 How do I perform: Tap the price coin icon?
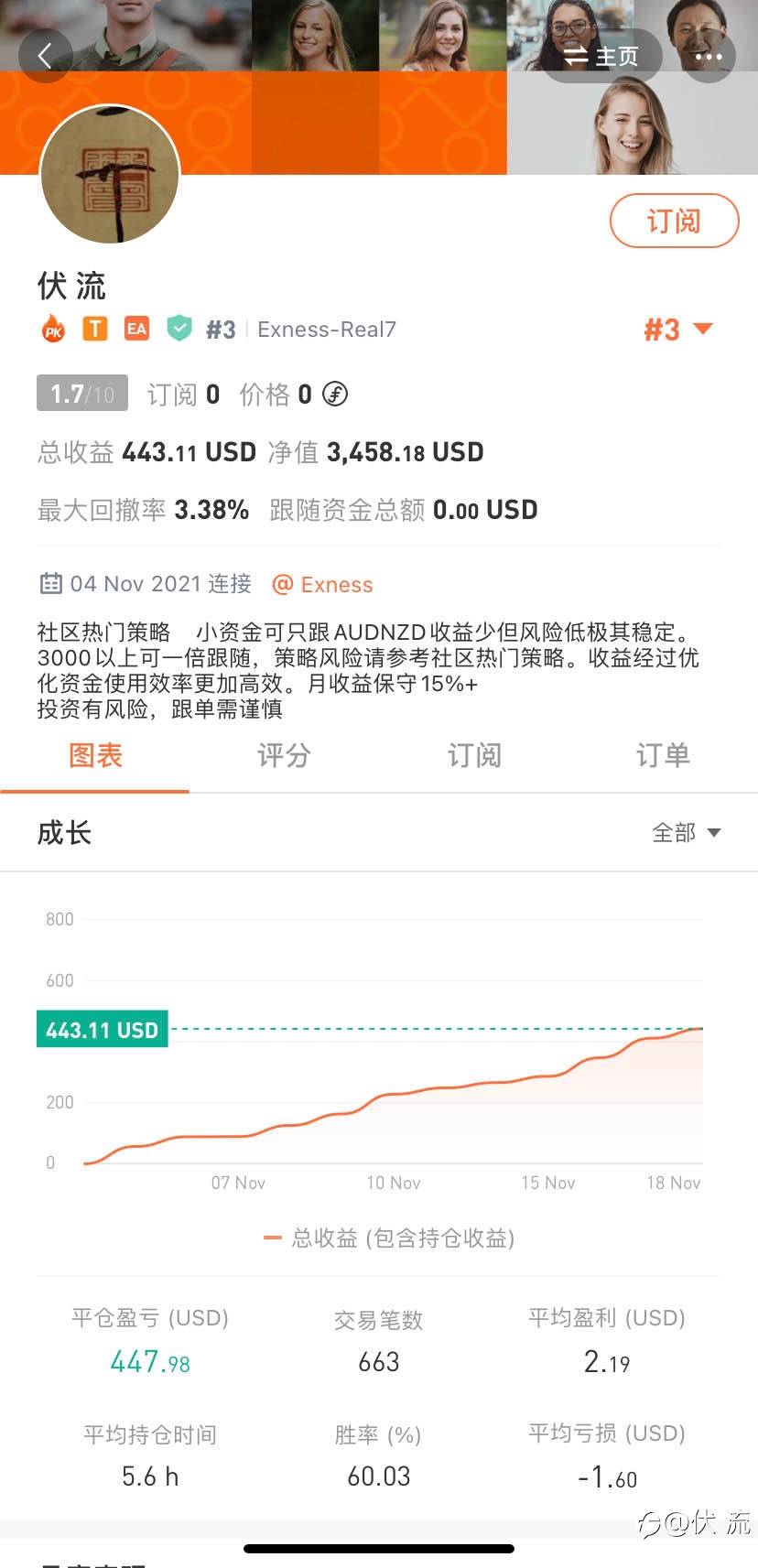tap(335, 395)
